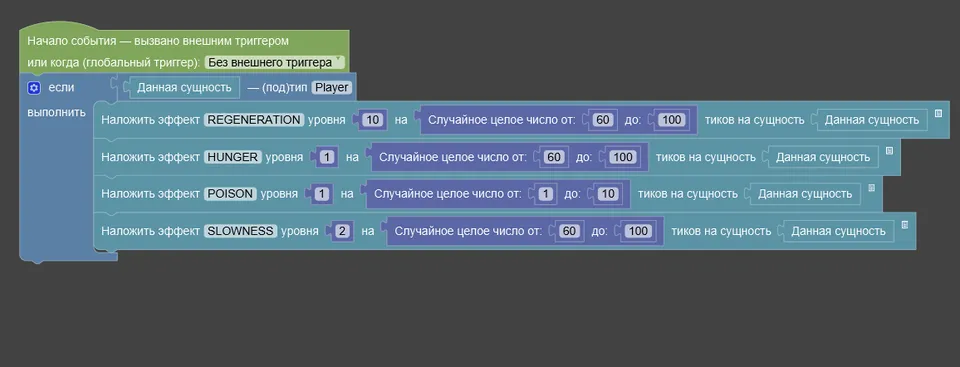Click 'Случайное целое число от:' on the REGENERATION row
This screenshot has width=960, height=367.
(x=502, y=120)
